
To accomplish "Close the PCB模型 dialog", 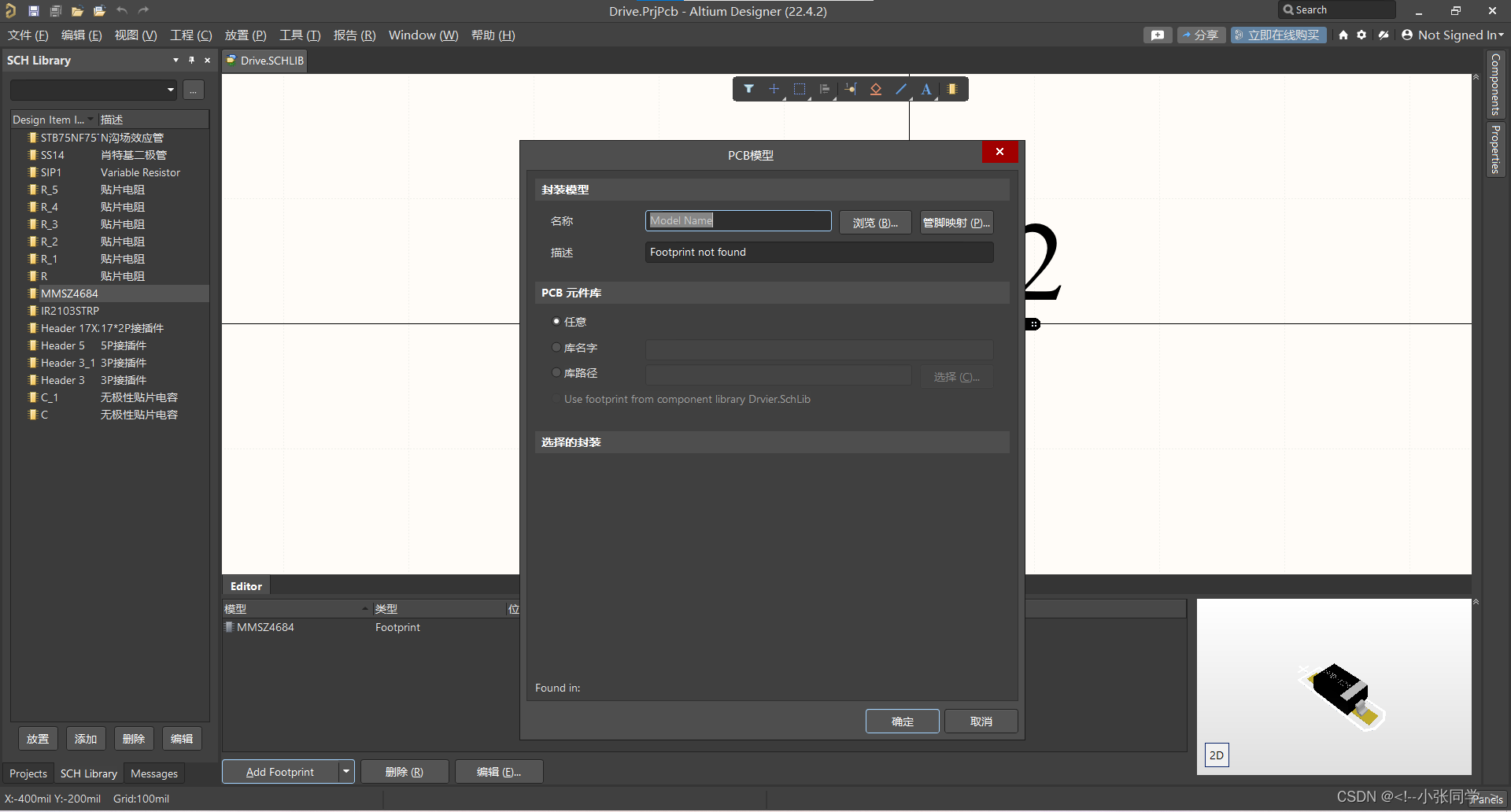I will (x=999, y=152).
